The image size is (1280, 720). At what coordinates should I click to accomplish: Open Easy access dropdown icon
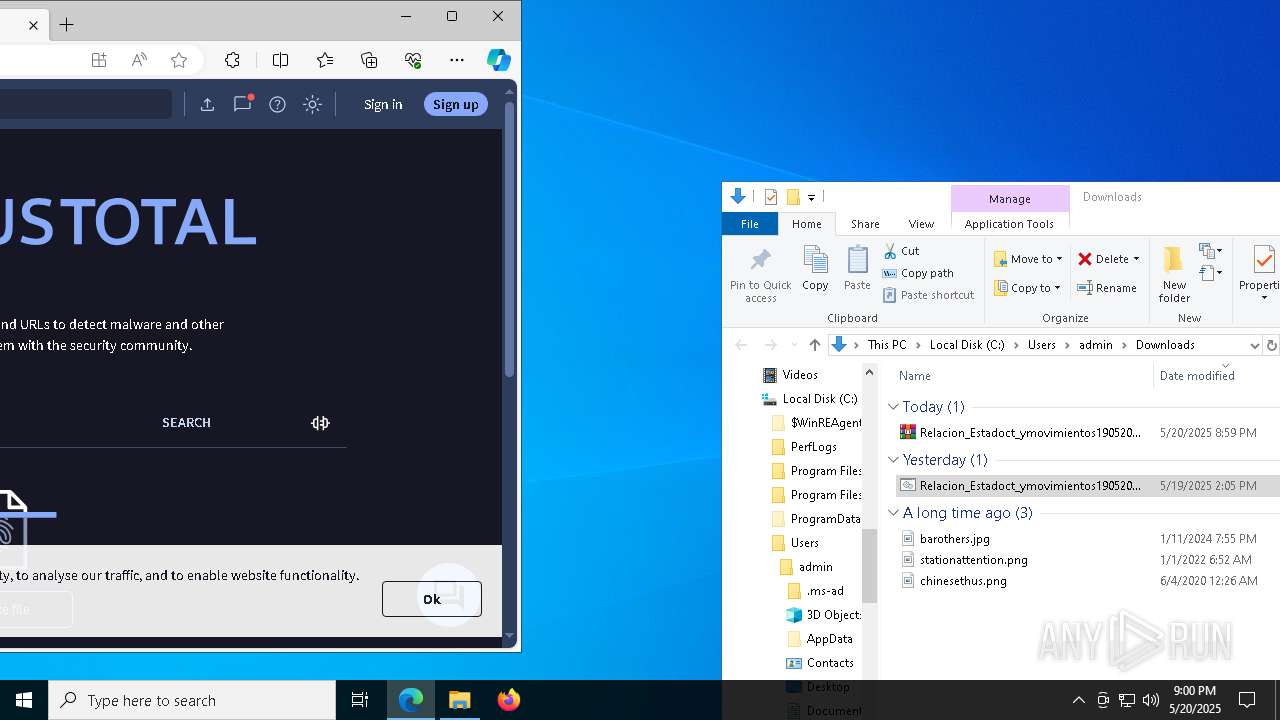pos(1210,273)
